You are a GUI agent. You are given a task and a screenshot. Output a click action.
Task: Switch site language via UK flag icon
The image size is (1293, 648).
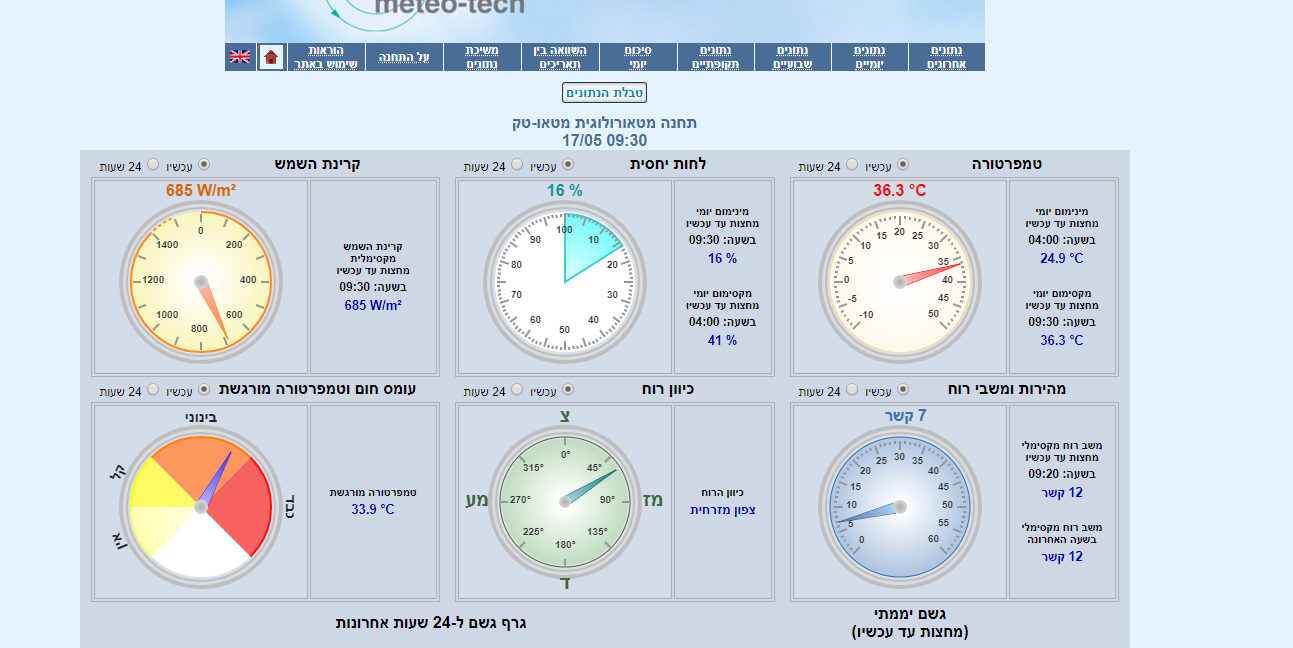coord(240,57)
